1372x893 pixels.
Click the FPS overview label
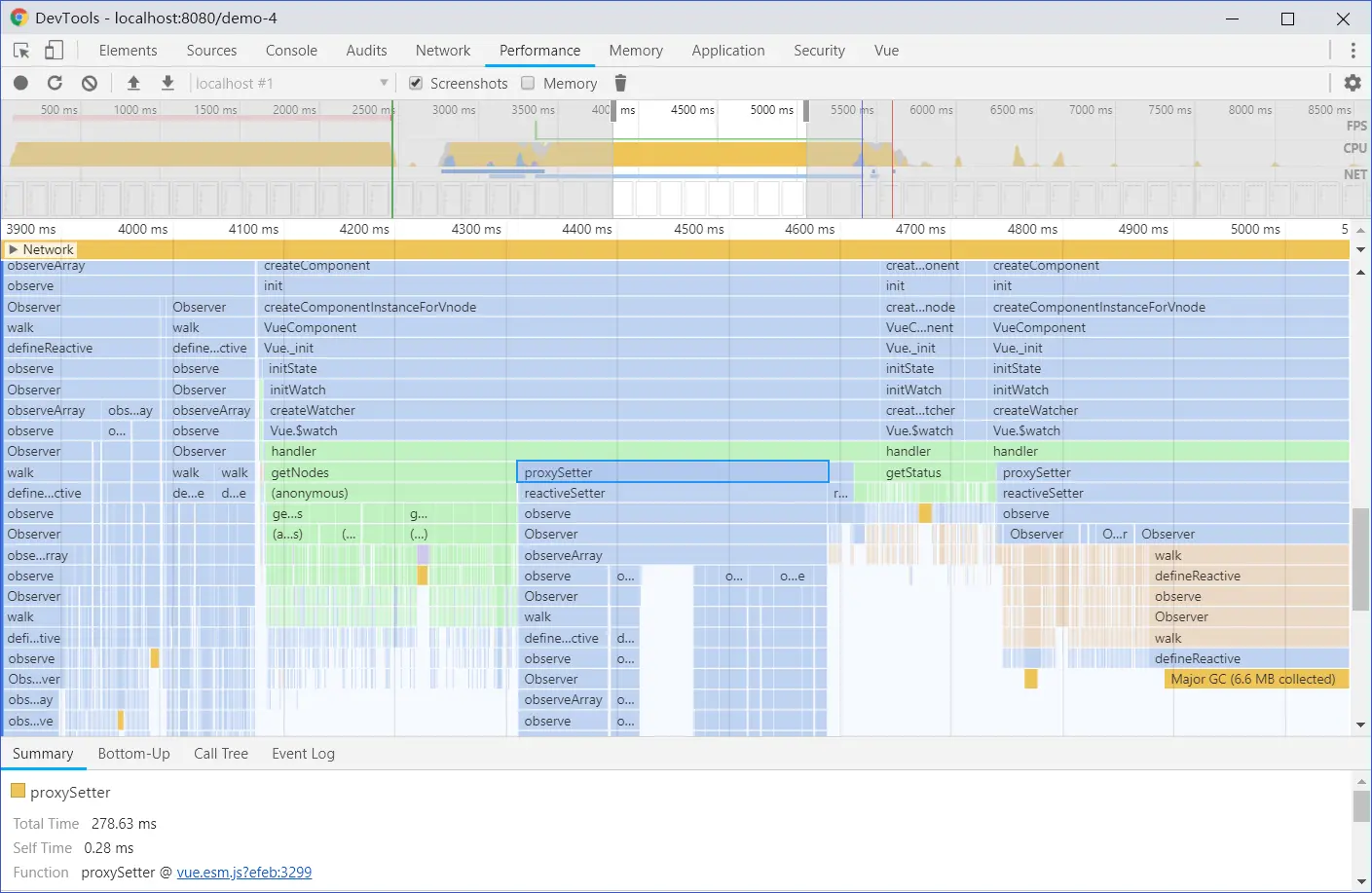(x=1356, y=126)
